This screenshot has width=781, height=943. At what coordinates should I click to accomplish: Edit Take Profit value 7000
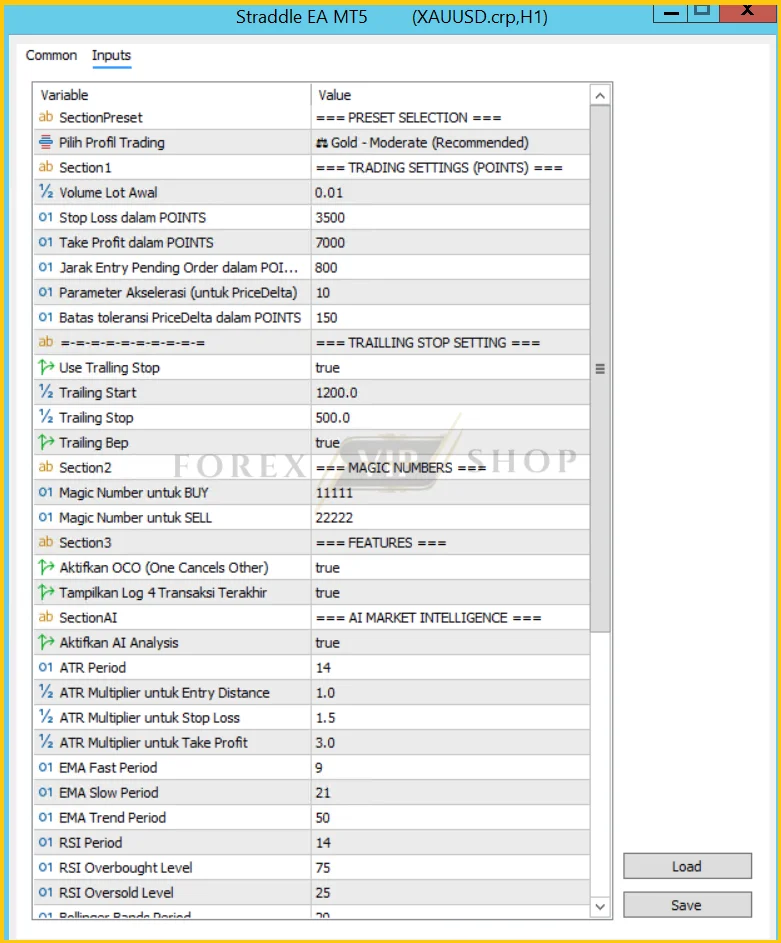(x=450, y=242)
